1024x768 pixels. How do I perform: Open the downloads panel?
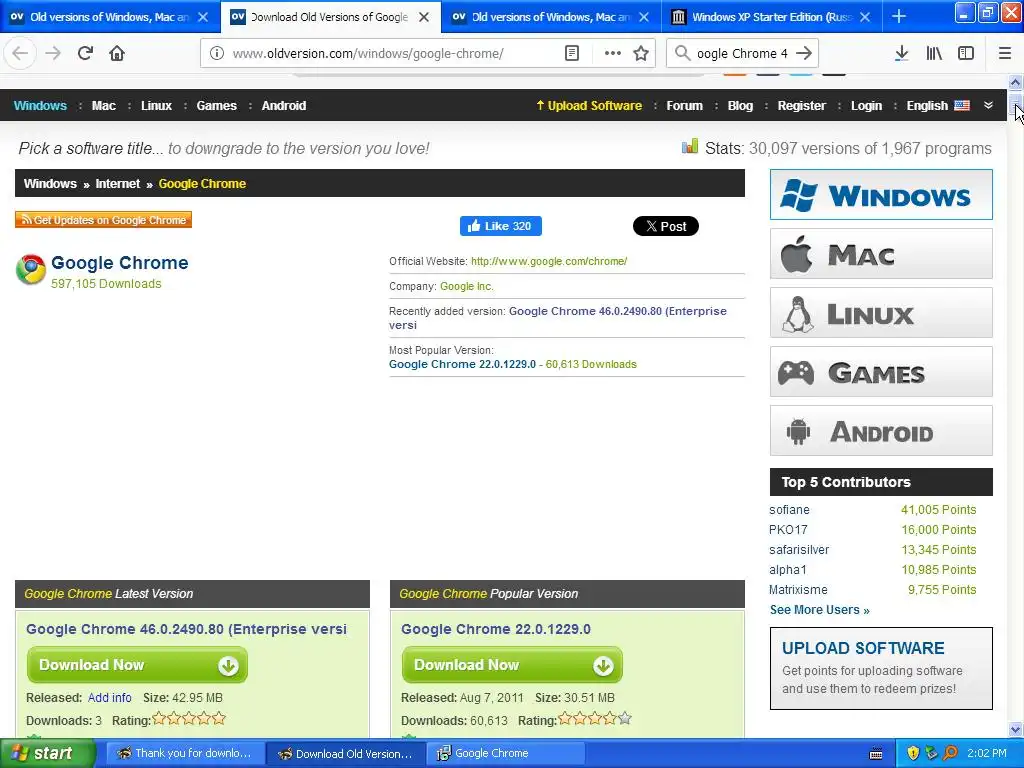click(x=901, y=53)
